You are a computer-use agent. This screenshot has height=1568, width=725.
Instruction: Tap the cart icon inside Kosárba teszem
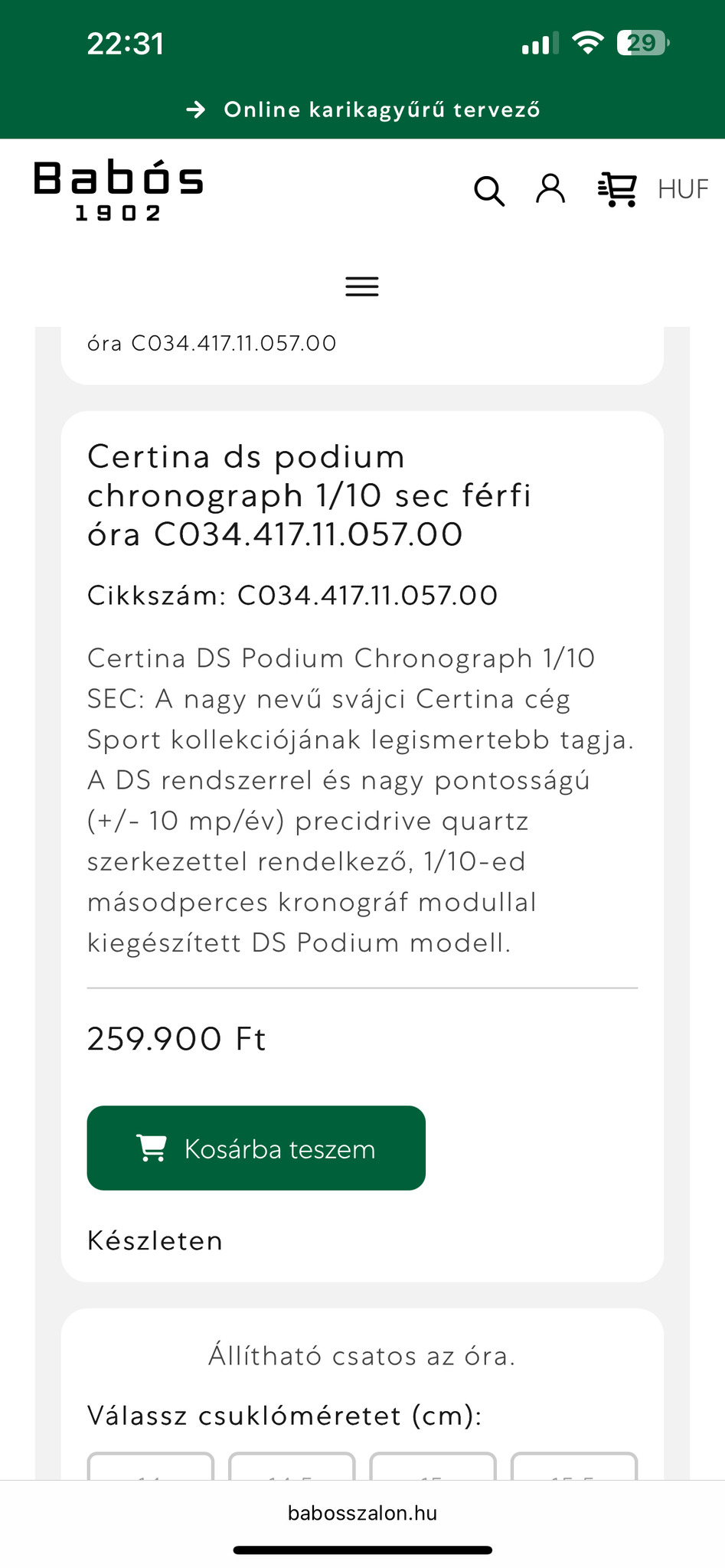pos(152,1148)
